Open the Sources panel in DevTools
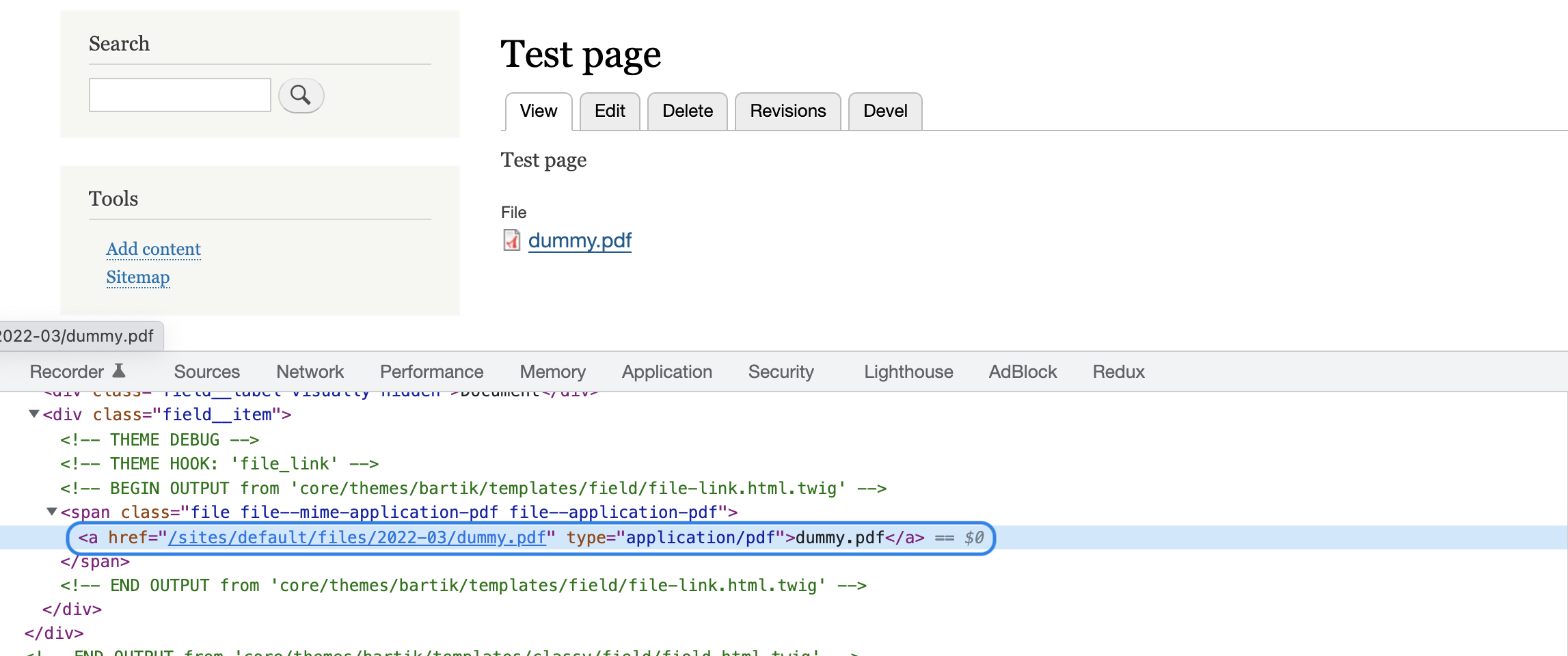 point(206,372)
